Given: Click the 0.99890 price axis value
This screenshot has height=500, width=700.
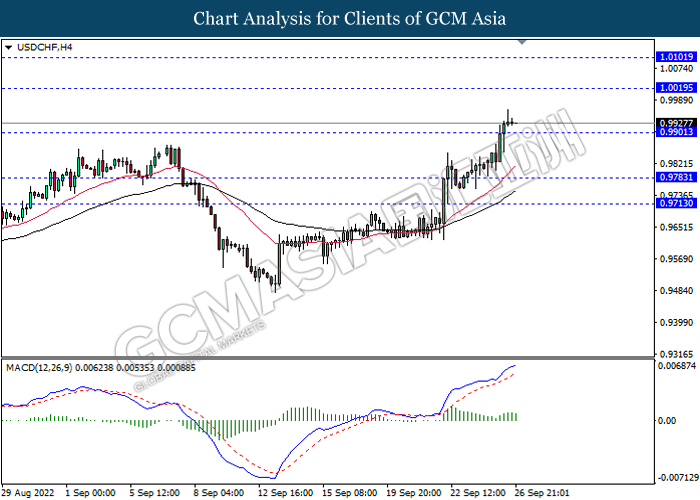Looking at the screenshot, I should (x=676, y=100).
